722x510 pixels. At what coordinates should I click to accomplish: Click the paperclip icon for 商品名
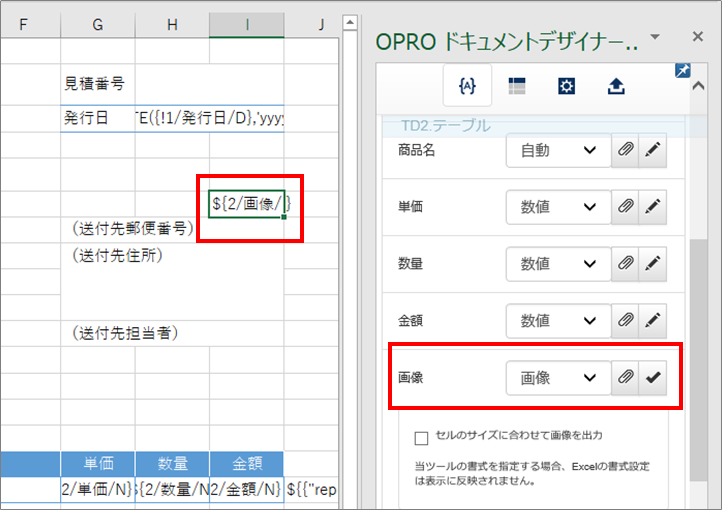[625, 151]
